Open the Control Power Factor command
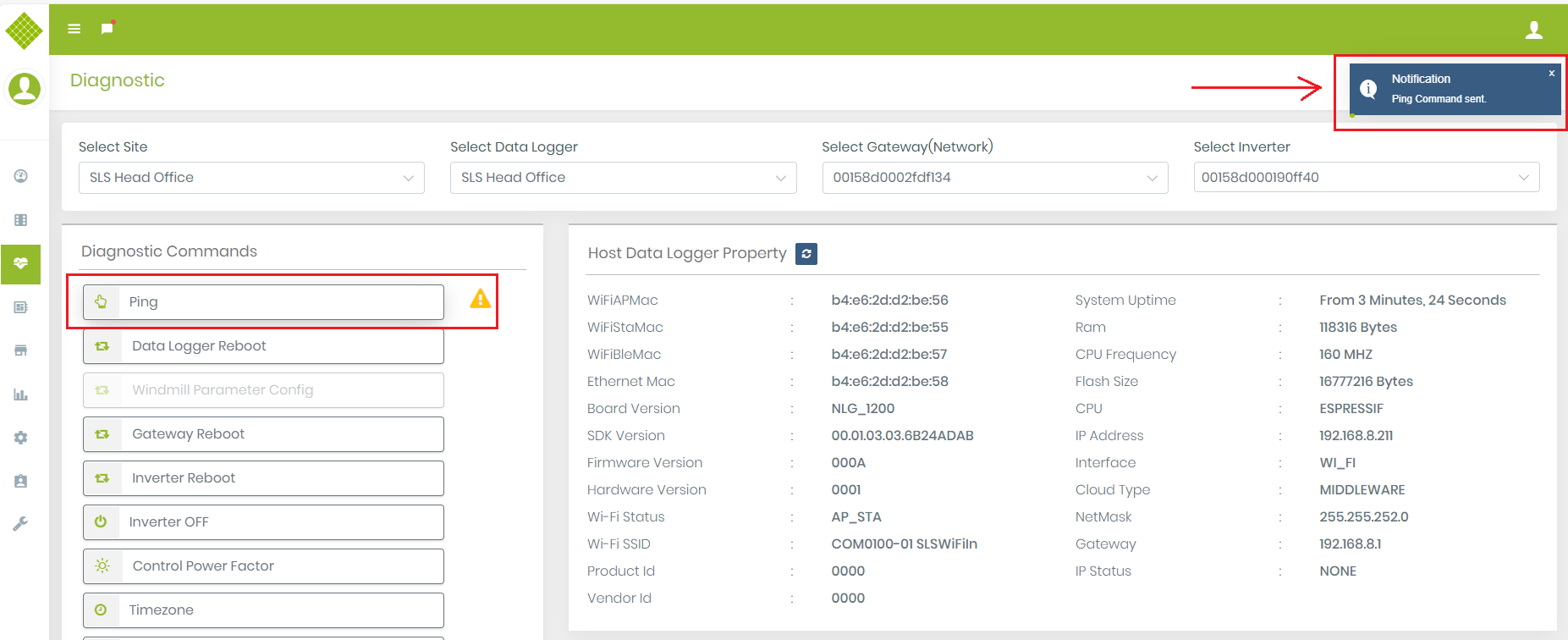Image resolution: width=1568 pixels, height=640 pixels. point(263,566)
